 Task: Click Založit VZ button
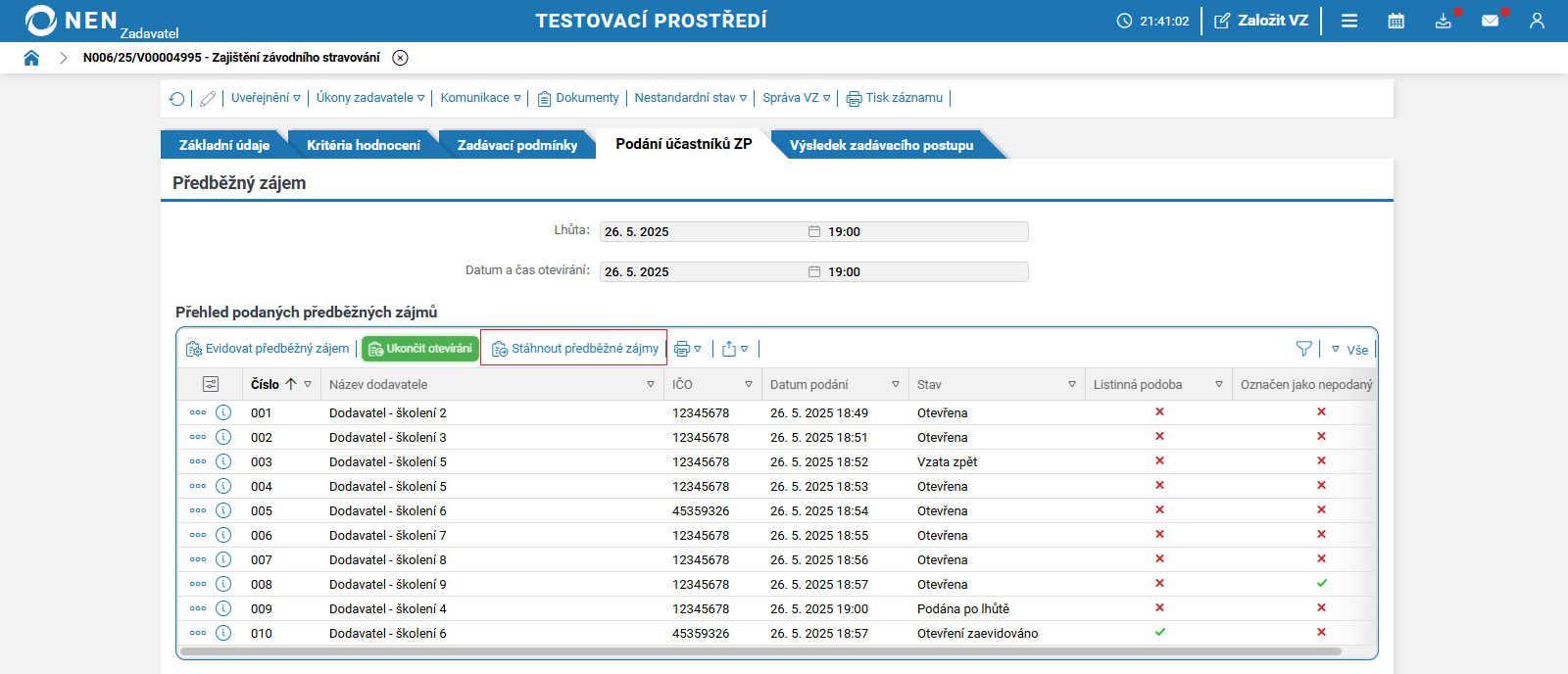[1261, 21]
